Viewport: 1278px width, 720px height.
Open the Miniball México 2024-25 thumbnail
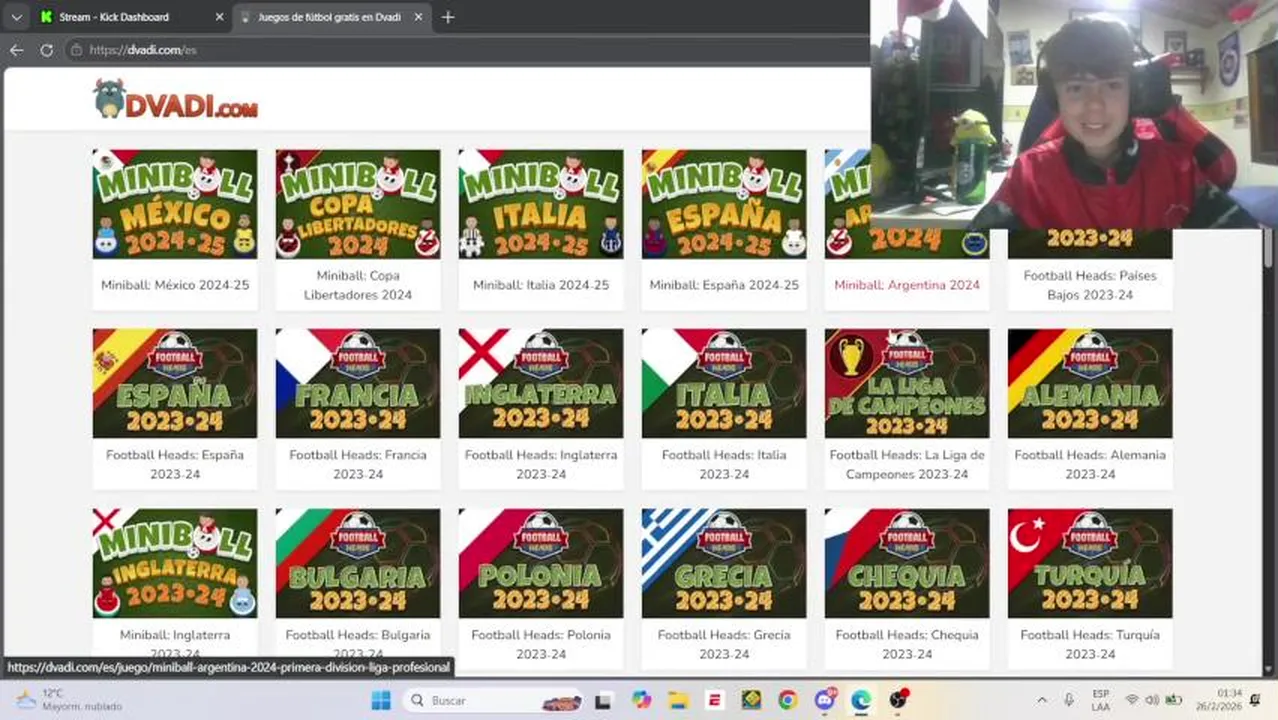pos(175,204)
